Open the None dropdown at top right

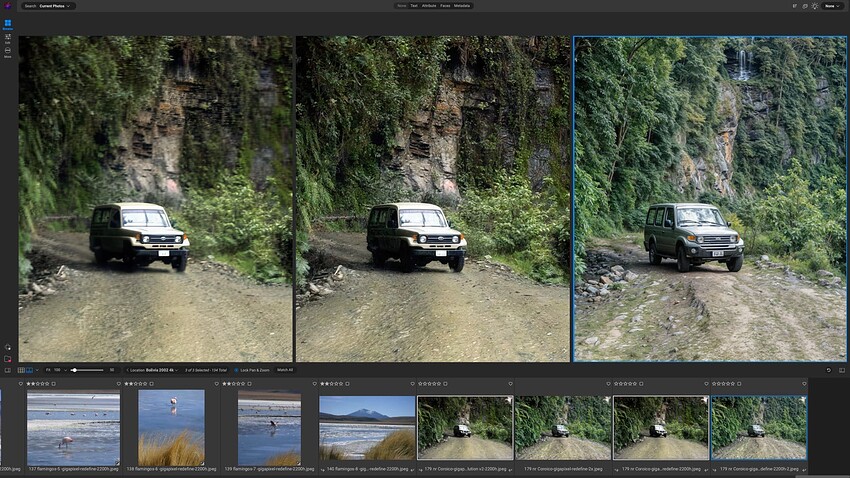click(832, 6)
